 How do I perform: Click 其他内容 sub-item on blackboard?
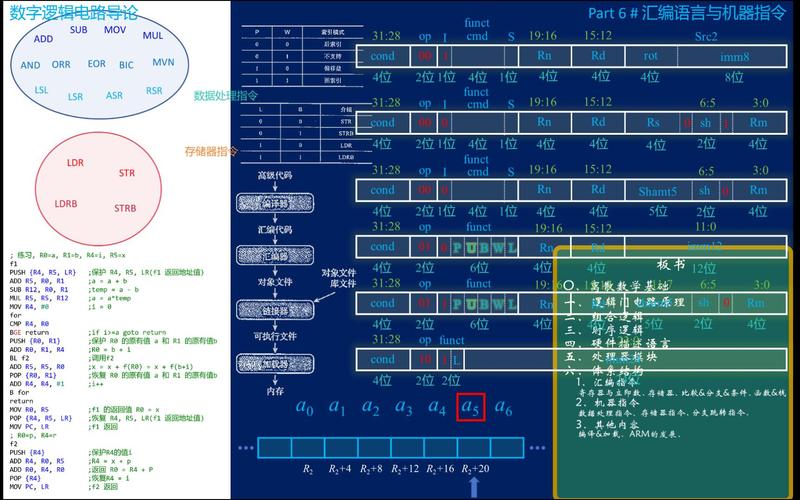(x=616, y=423)
